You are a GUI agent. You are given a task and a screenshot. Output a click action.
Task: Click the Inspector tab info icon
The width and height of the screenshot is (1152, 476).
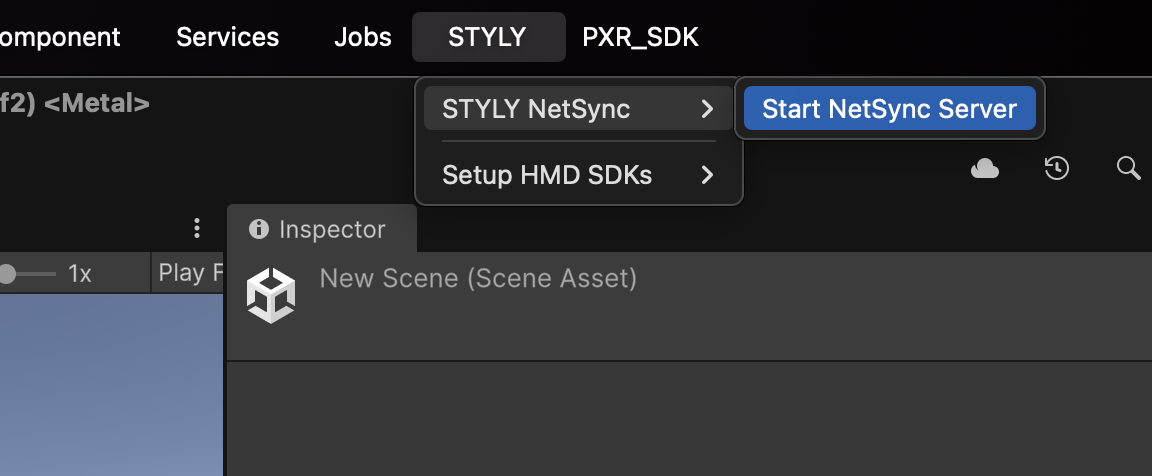(x=259, y=230)
